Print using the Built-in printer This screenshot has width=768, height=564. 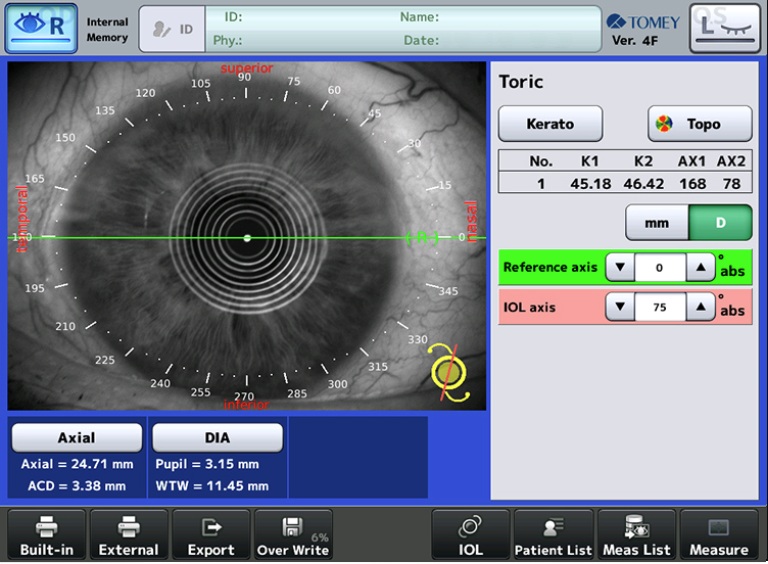point(47,535)
